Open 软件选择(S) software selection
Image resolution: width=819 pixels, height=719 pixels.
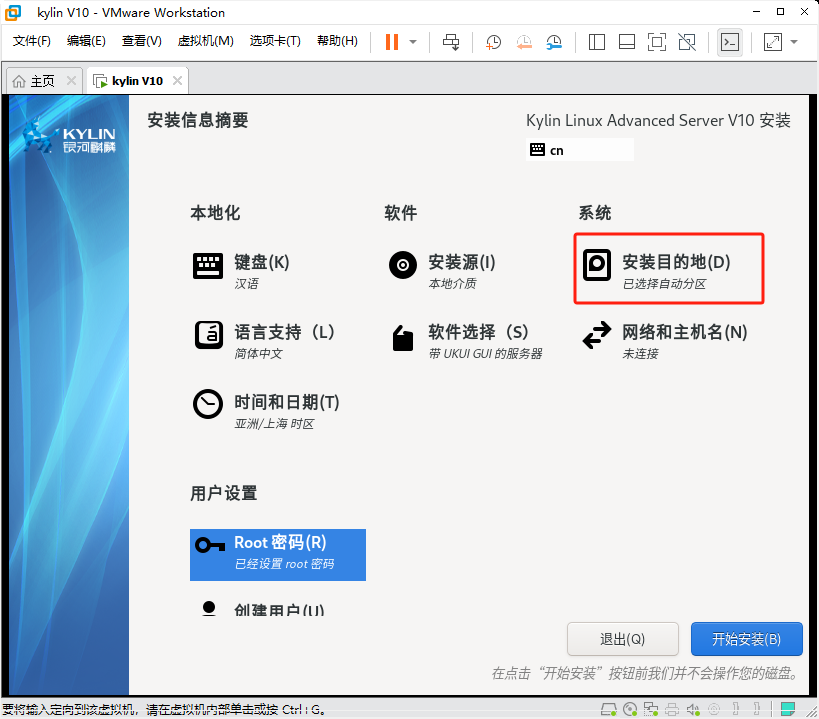tap(465, 341)
